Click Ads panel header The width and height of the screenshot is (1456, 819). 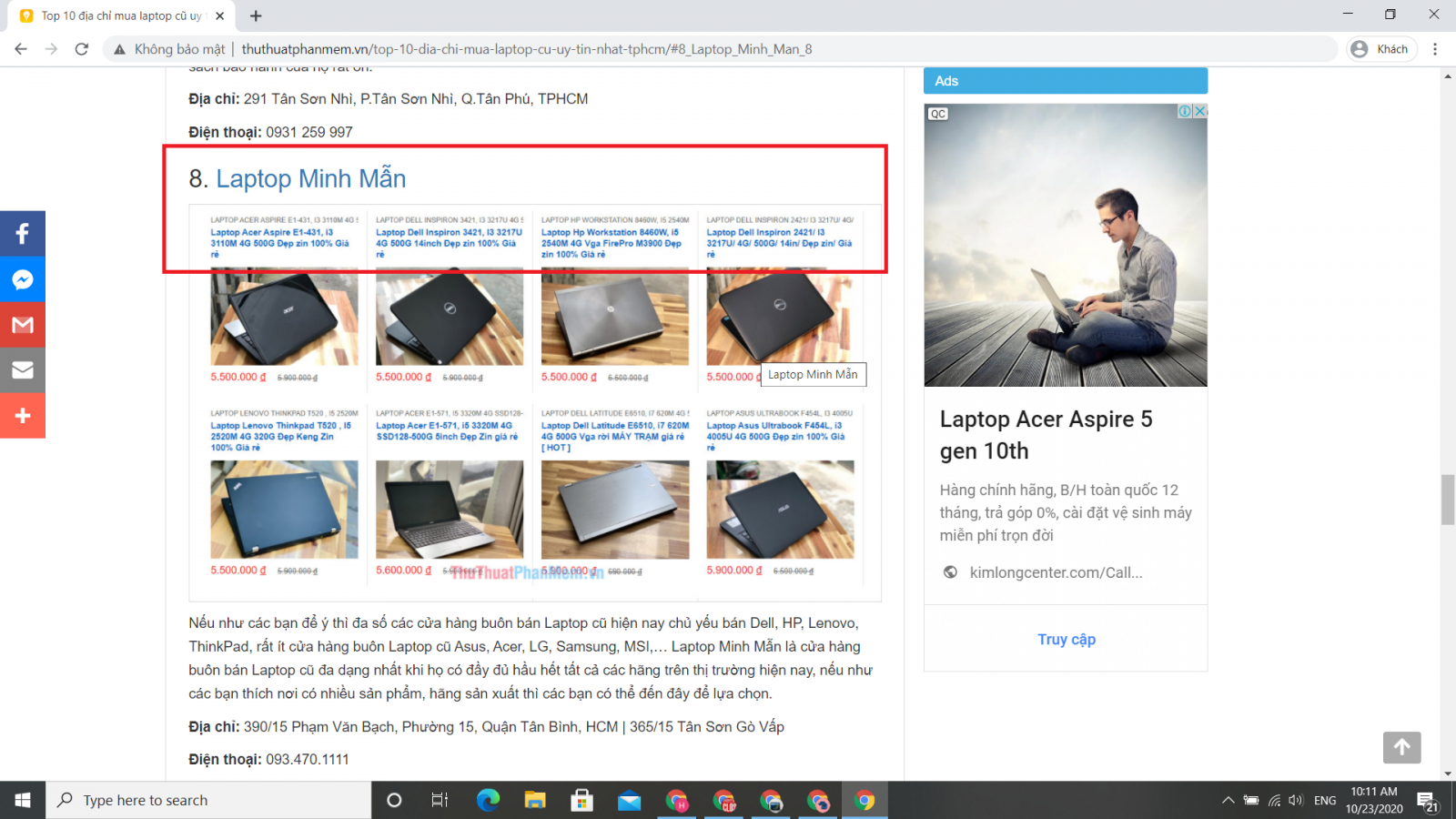tap(1066, 81)
